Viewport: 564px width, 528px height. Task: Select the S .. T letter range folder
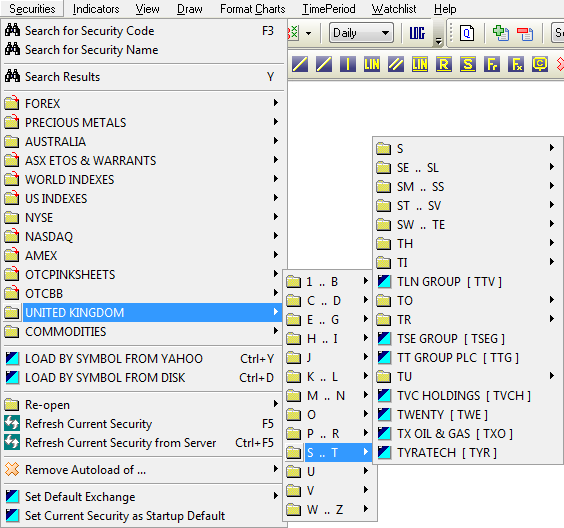[x=329, y=452]
